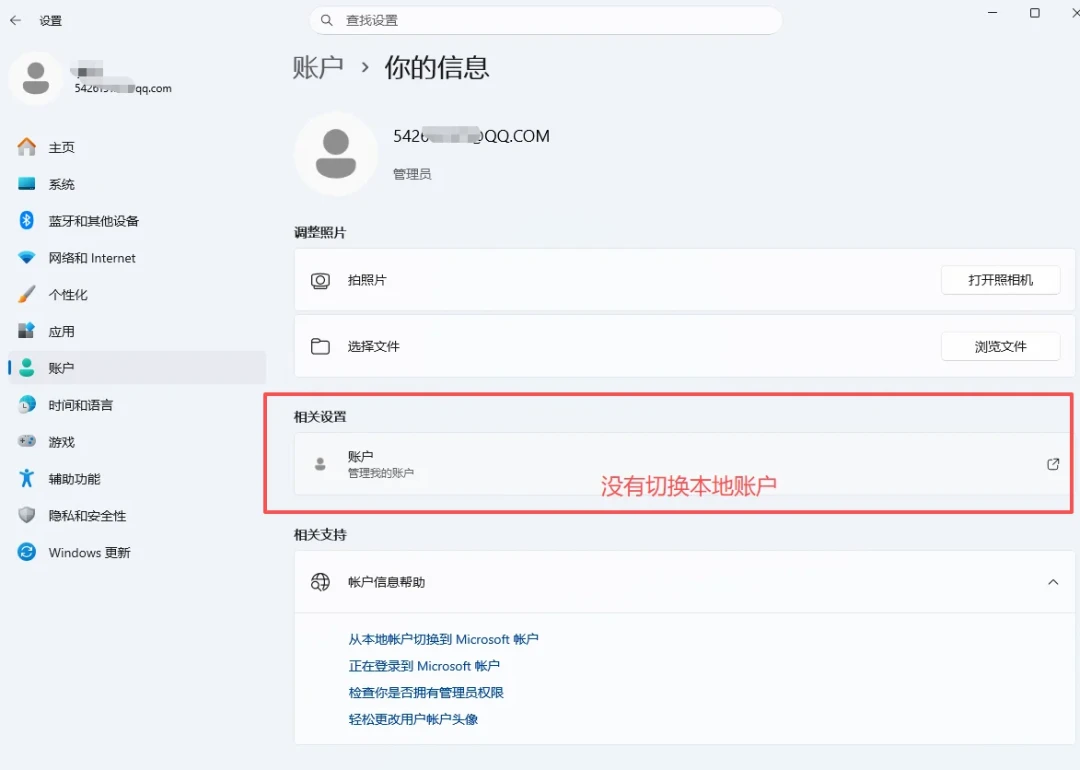Click the sidebar profile avatar

pyautogui.click(x=36, y=78)
